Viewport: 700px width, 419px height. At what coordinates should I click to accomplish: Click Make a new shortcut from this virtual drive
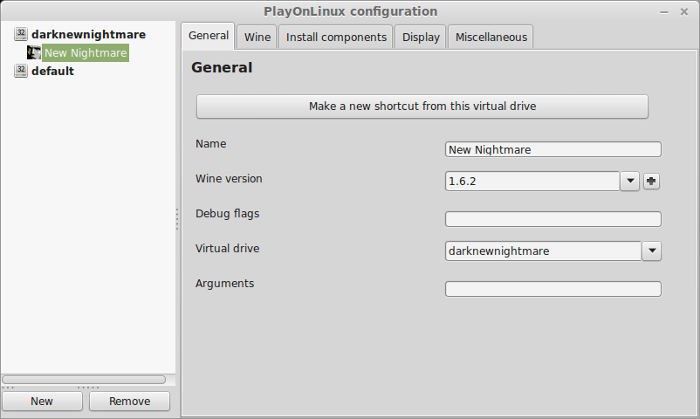point(422,106)
